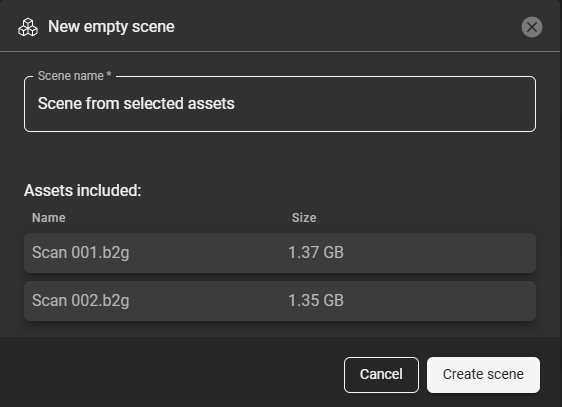Click the 1.37 GB size value
Image resolution: width=562 pixels, height=407 pixels.
click(316, 253)
